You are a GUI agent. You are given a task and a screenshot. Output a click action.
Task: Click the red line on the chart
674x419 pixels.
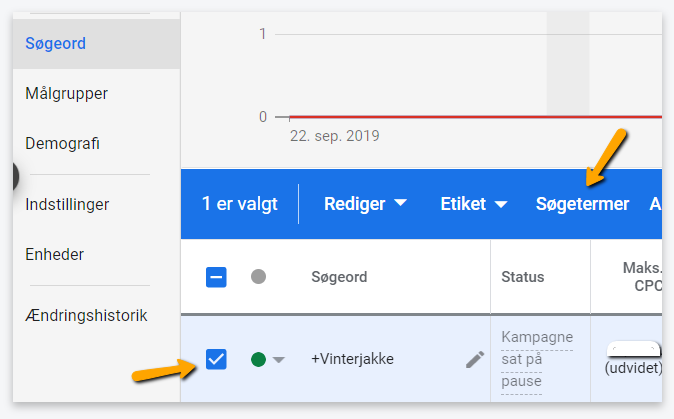tap(475, 117)
